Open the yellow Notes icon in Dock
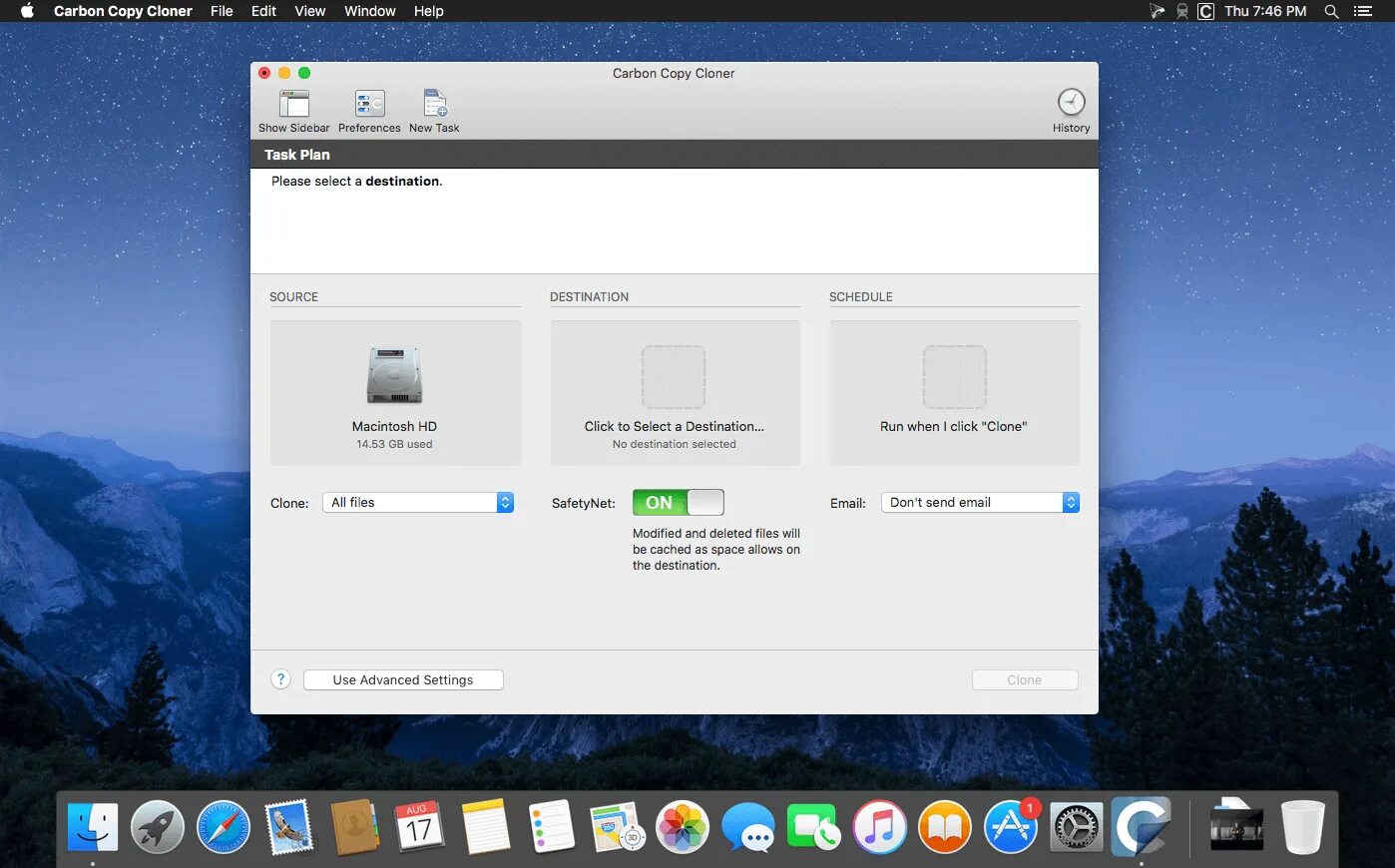Screen dimensions: 1395x868 click(486, 827)
